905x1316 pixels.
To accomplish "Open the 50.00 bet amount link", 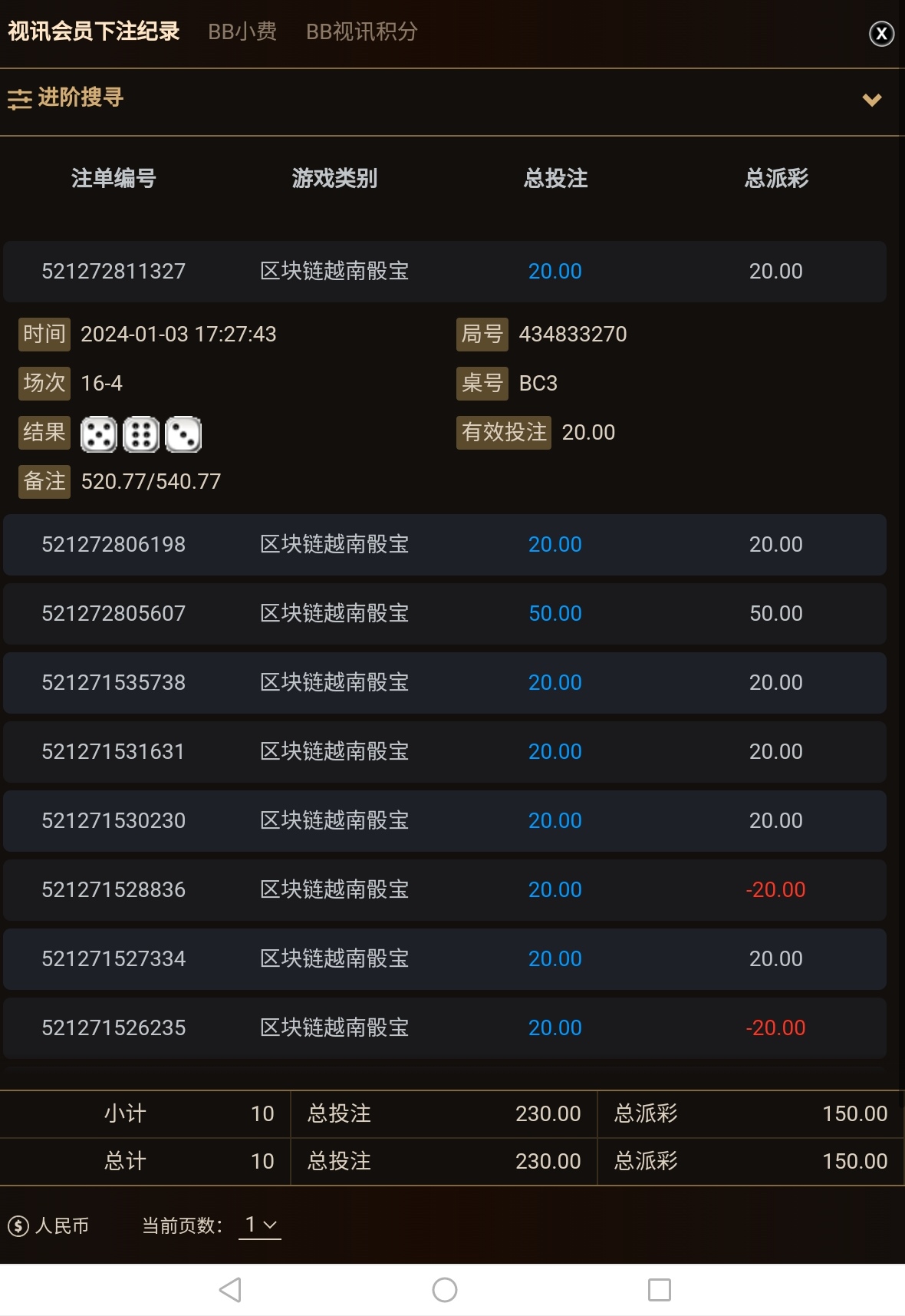I will pyautogui.click(x=555, y=614).
